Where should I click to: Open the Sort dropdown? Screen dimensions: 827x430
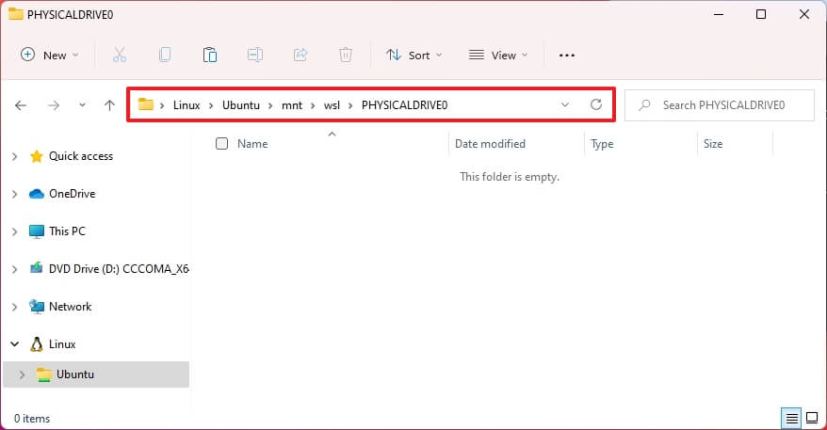point(414,55)
